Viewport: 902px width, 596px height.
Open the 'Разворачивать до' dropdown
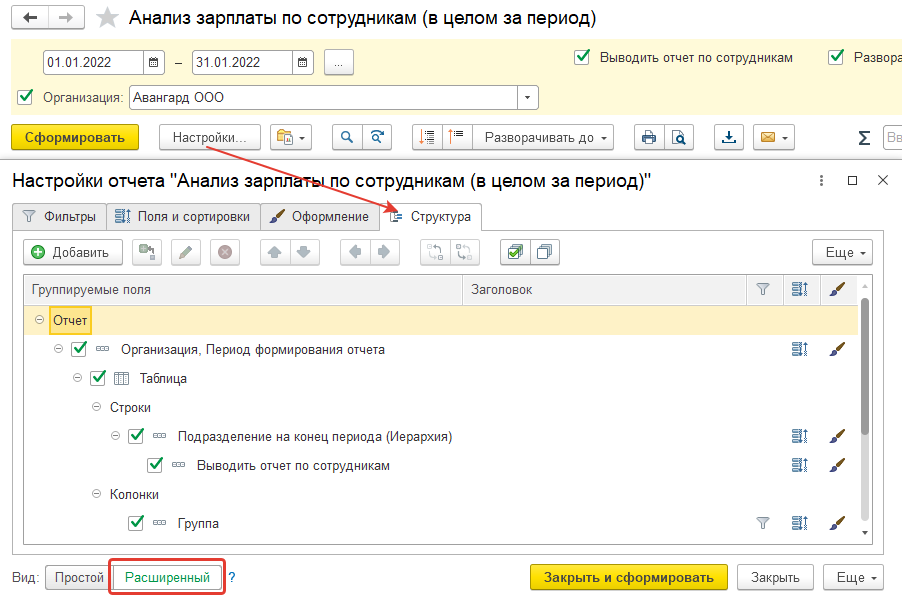[543, 137]
